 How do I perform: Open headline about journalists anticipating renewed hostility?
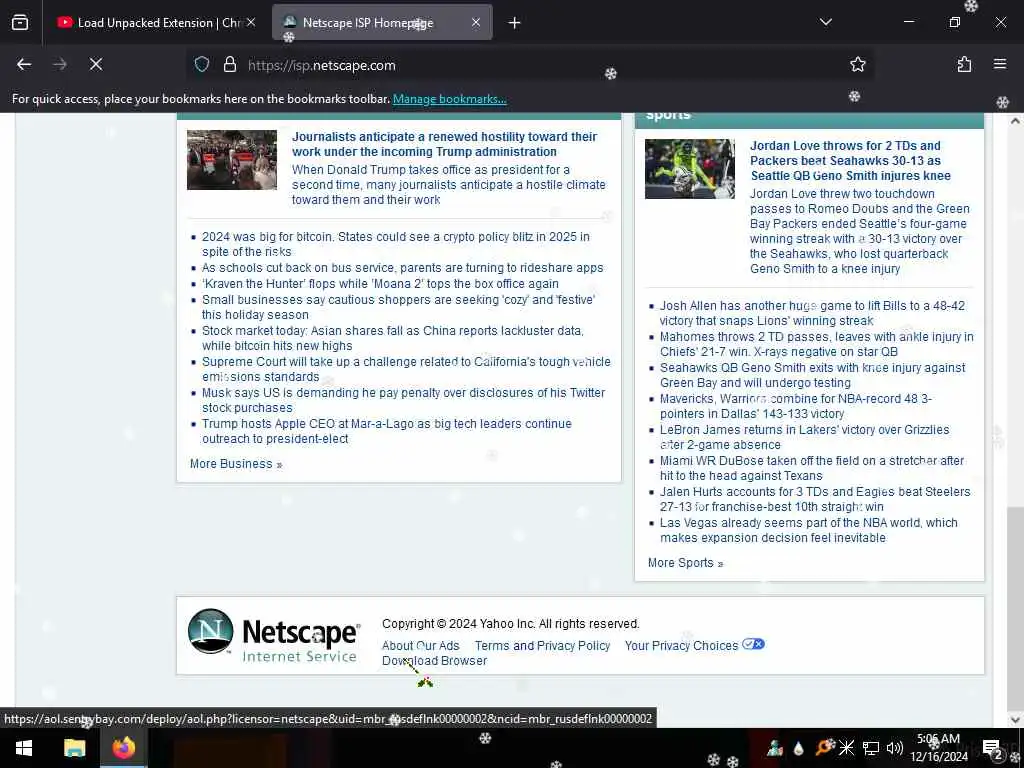point(444,144)
